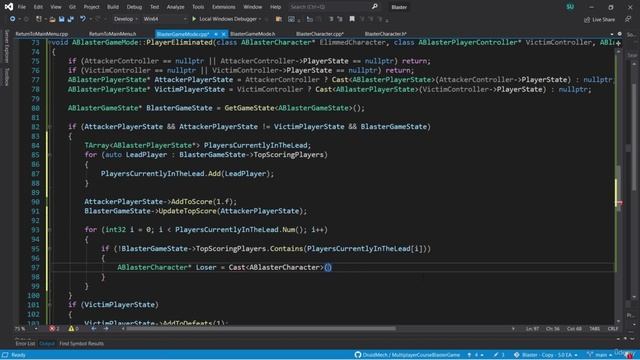
Task: Click the main branch selector
Action: point(600,355)
